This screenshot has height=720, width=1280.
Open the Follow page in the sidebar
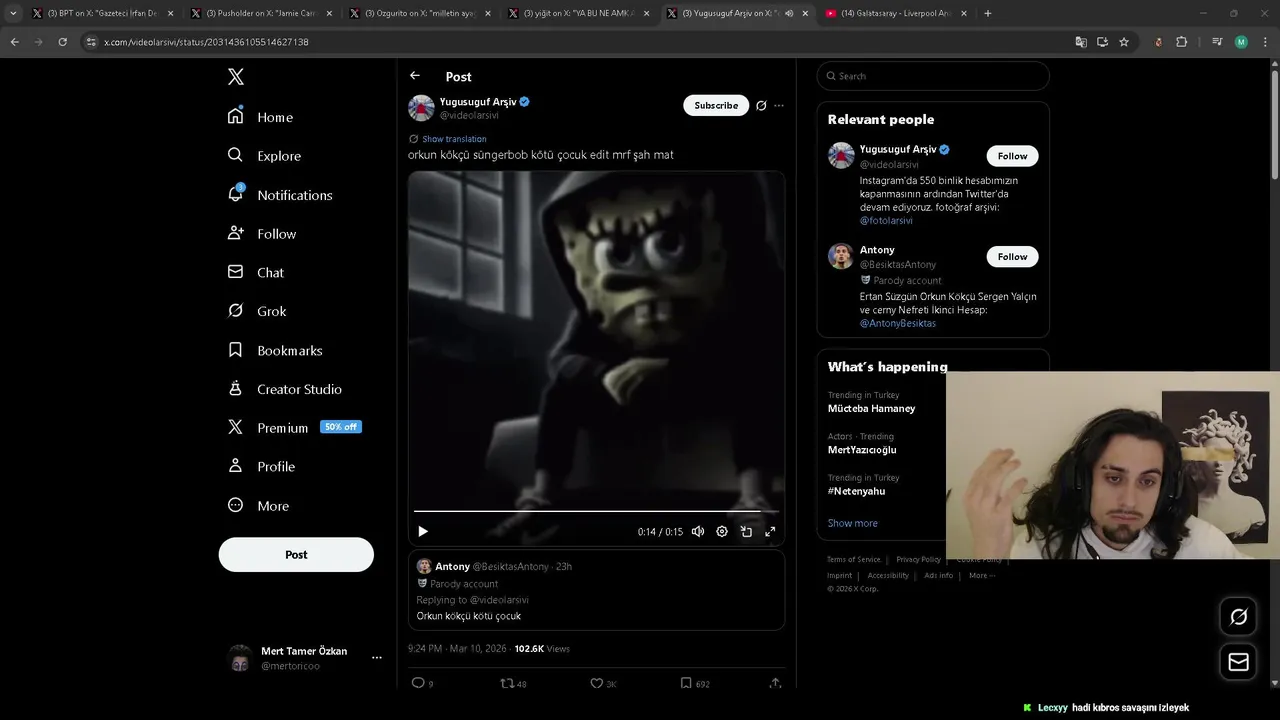(x=262, y=234)
